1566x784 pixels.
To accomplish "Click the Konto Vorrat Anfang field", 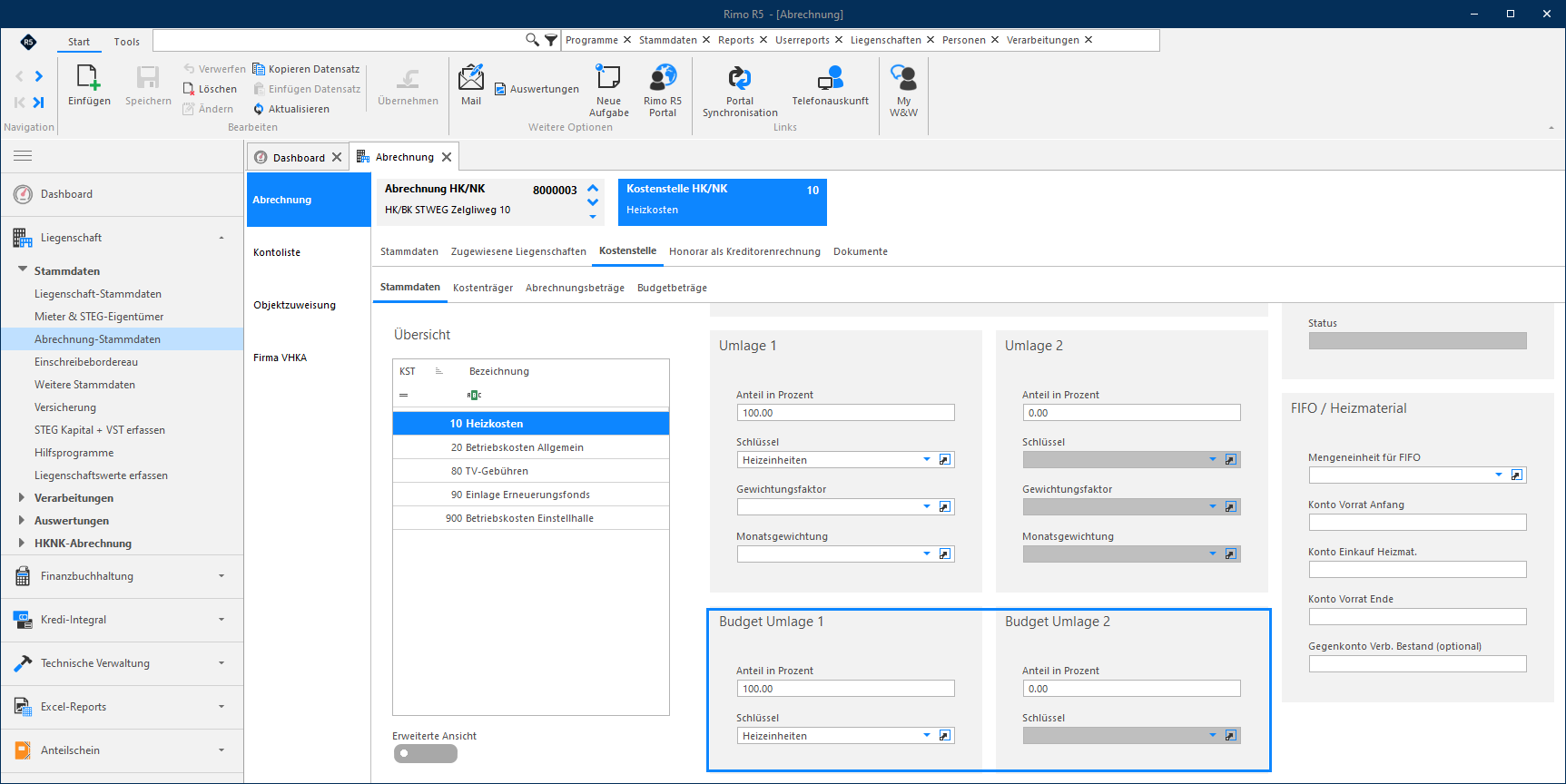I will [1417, 523].
